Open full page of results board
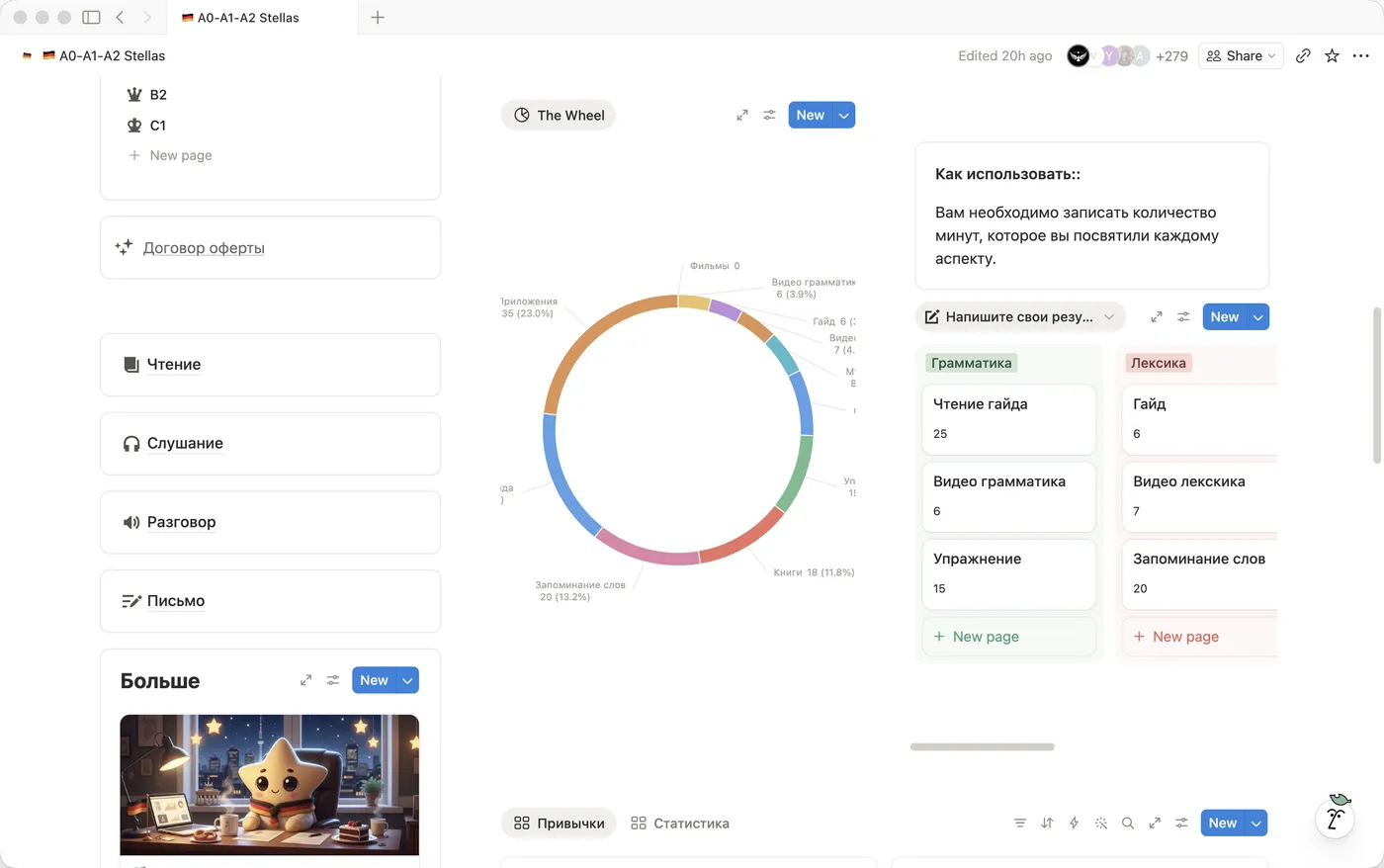Image resolution: width=1384 pixels, height=868 pixels. 1157,317
